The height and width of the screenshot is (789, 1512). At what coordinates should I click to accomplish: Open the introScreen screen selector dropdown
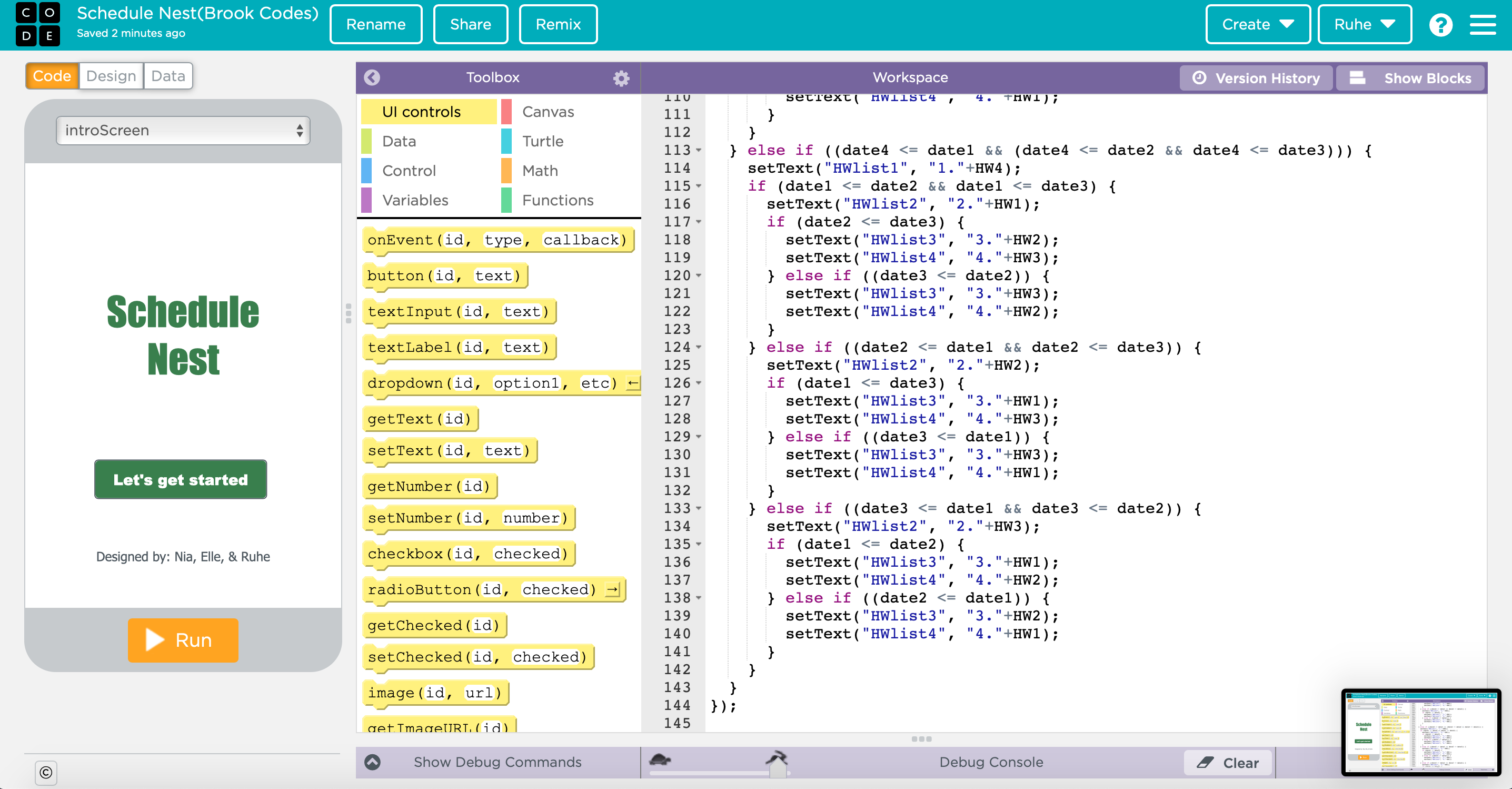coord(183,130)
